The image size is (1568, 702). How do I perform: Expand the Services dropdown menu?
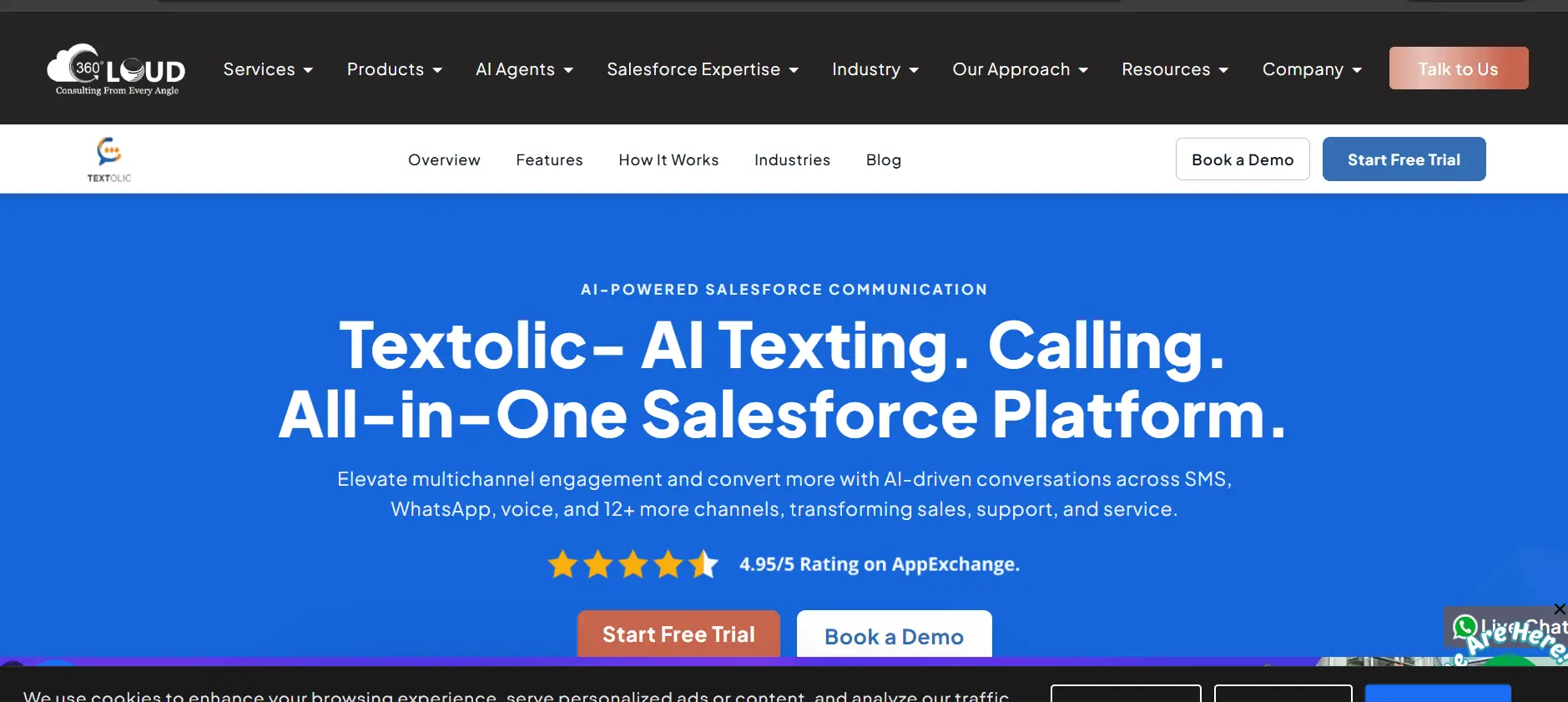268,69
